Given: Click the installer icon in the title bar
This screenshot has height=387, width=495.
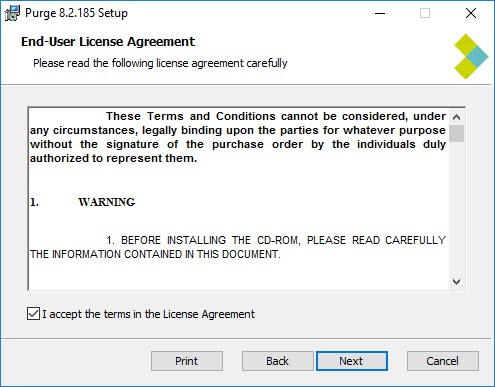Looking at the screenshot, I should (12, 13).
